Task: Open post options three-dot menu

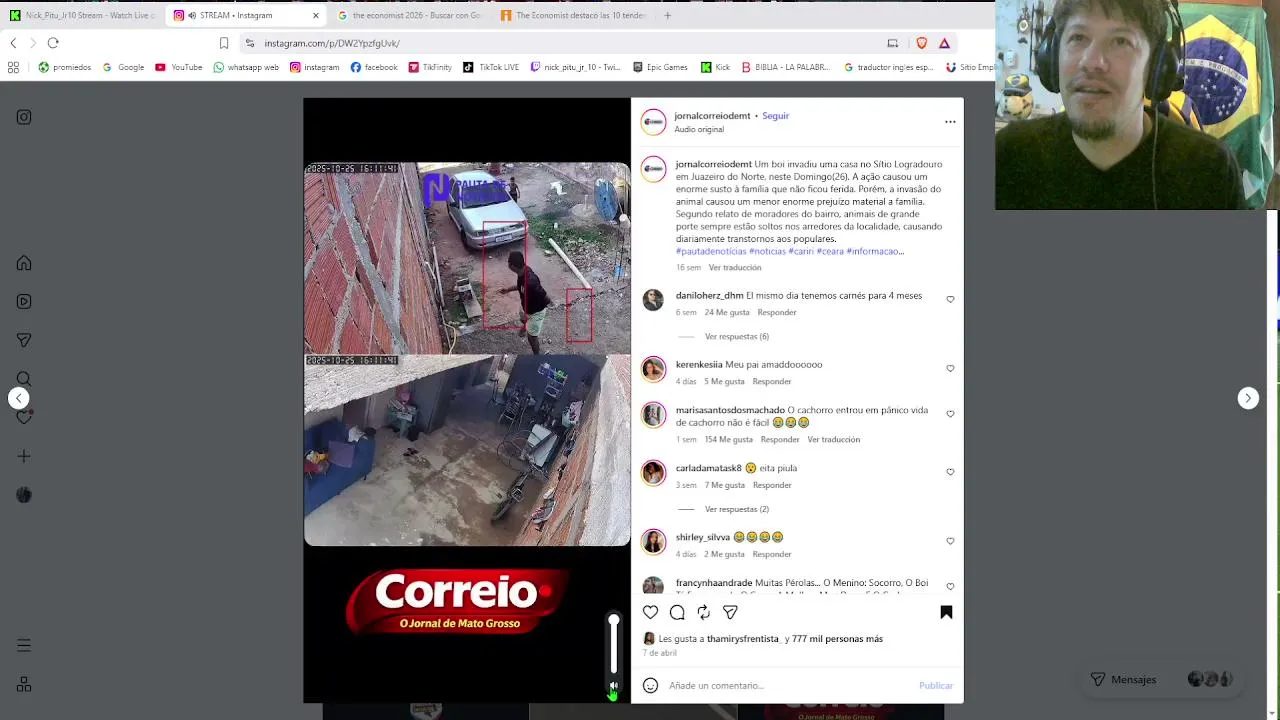Action: [x=950, y=122]
